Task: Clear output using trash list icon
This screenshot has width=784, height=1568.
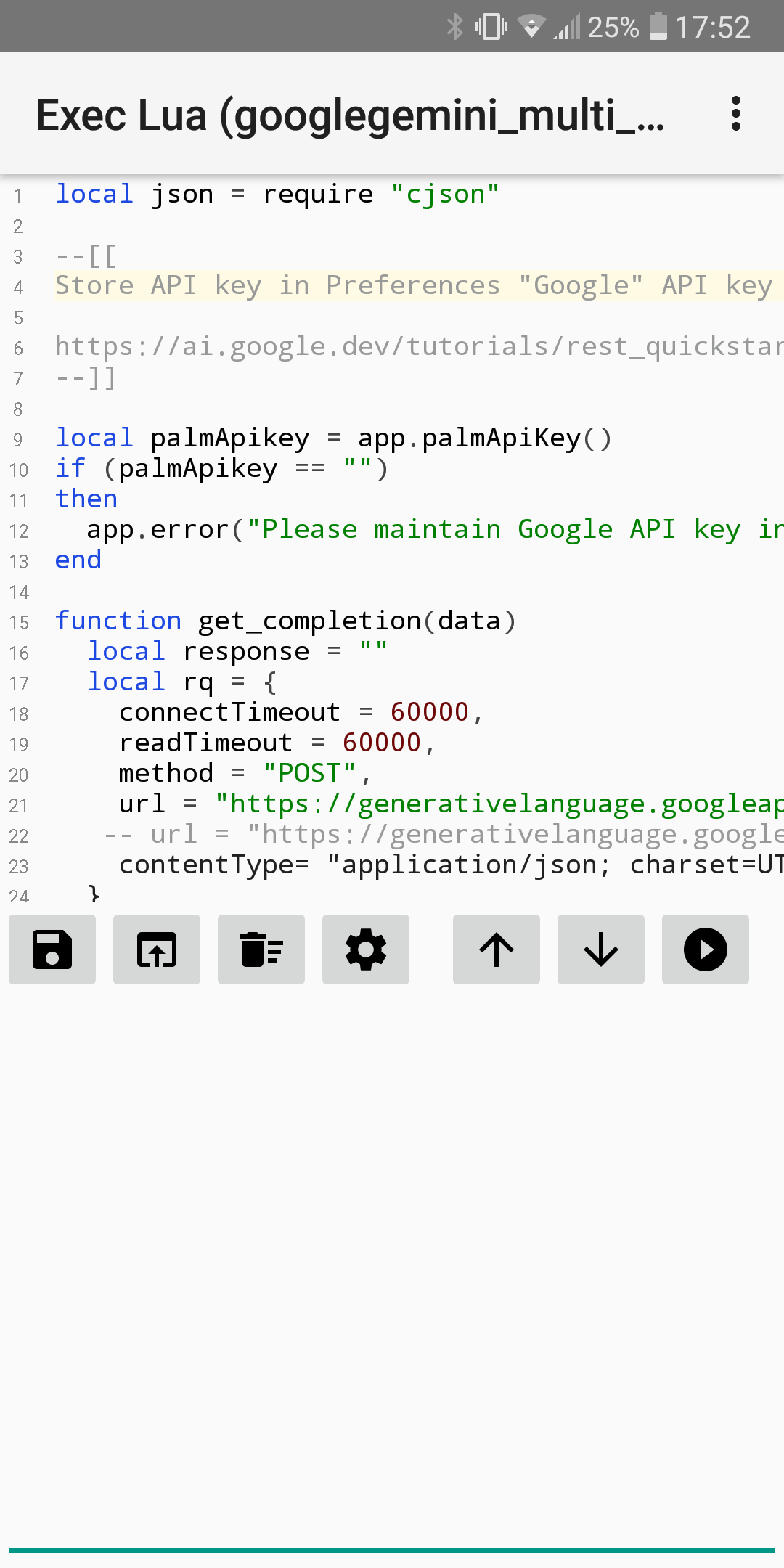Action: [261, 950]
